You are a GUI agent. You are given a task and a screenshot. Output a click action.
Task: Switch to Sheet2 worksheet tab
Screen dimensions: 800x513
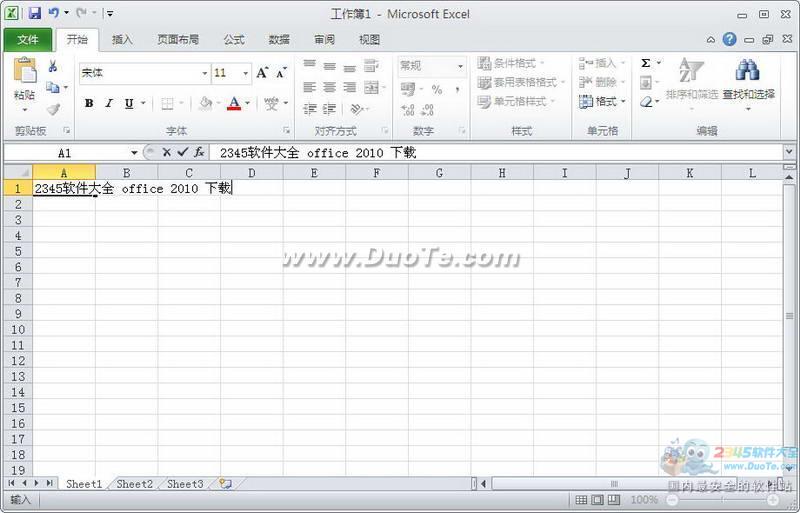(135, 484)
